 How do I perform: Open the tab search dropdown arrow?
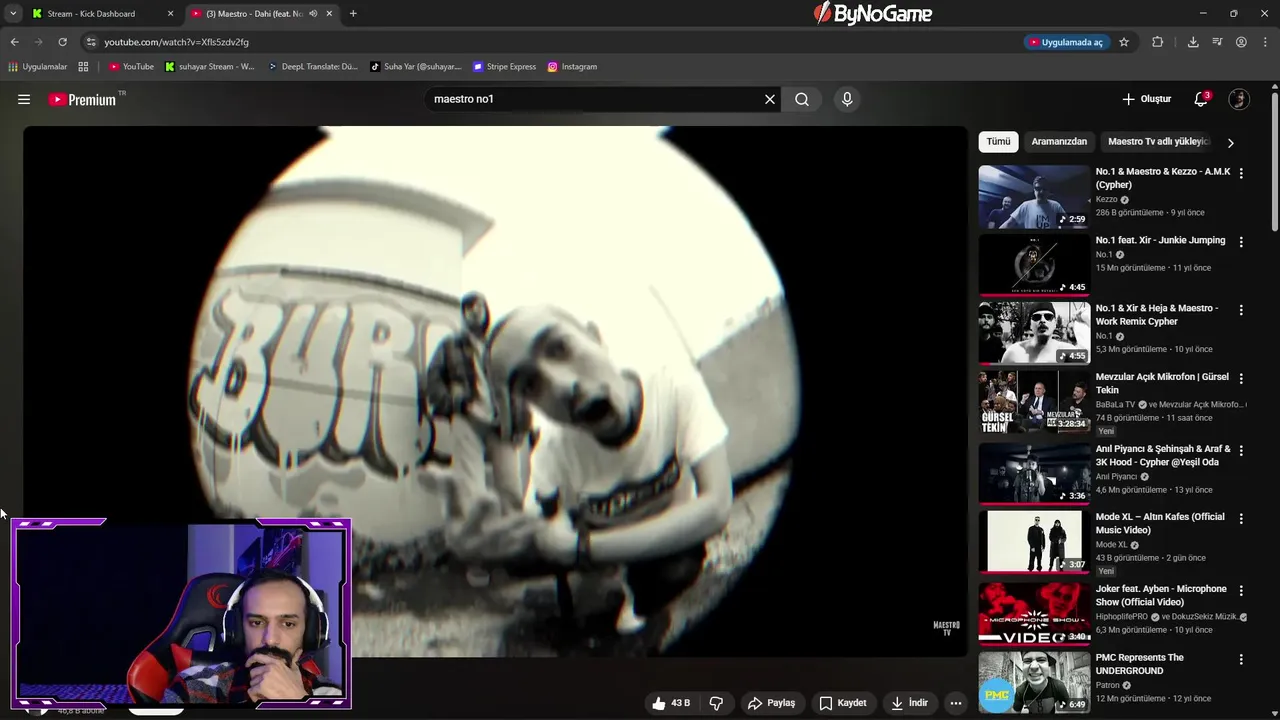tap(13, 14)
